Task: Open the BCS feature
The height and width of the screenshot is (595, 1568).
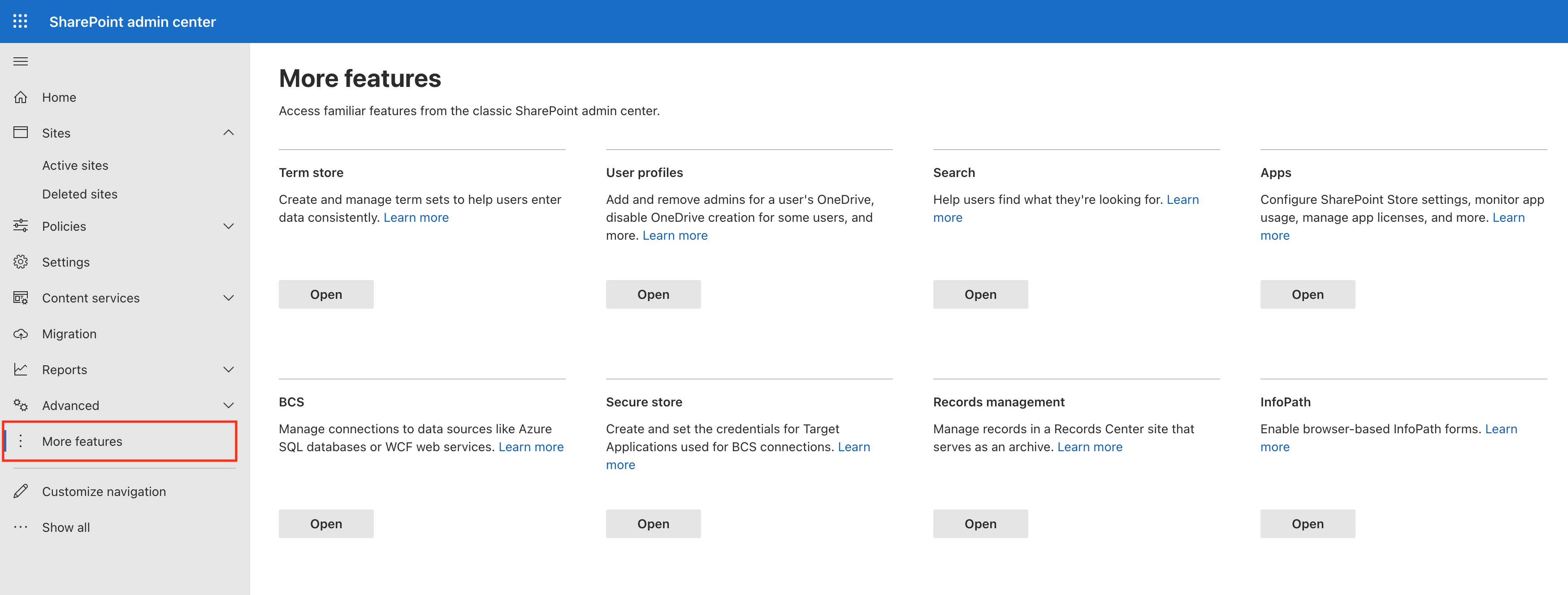Action: click(326, 524)
